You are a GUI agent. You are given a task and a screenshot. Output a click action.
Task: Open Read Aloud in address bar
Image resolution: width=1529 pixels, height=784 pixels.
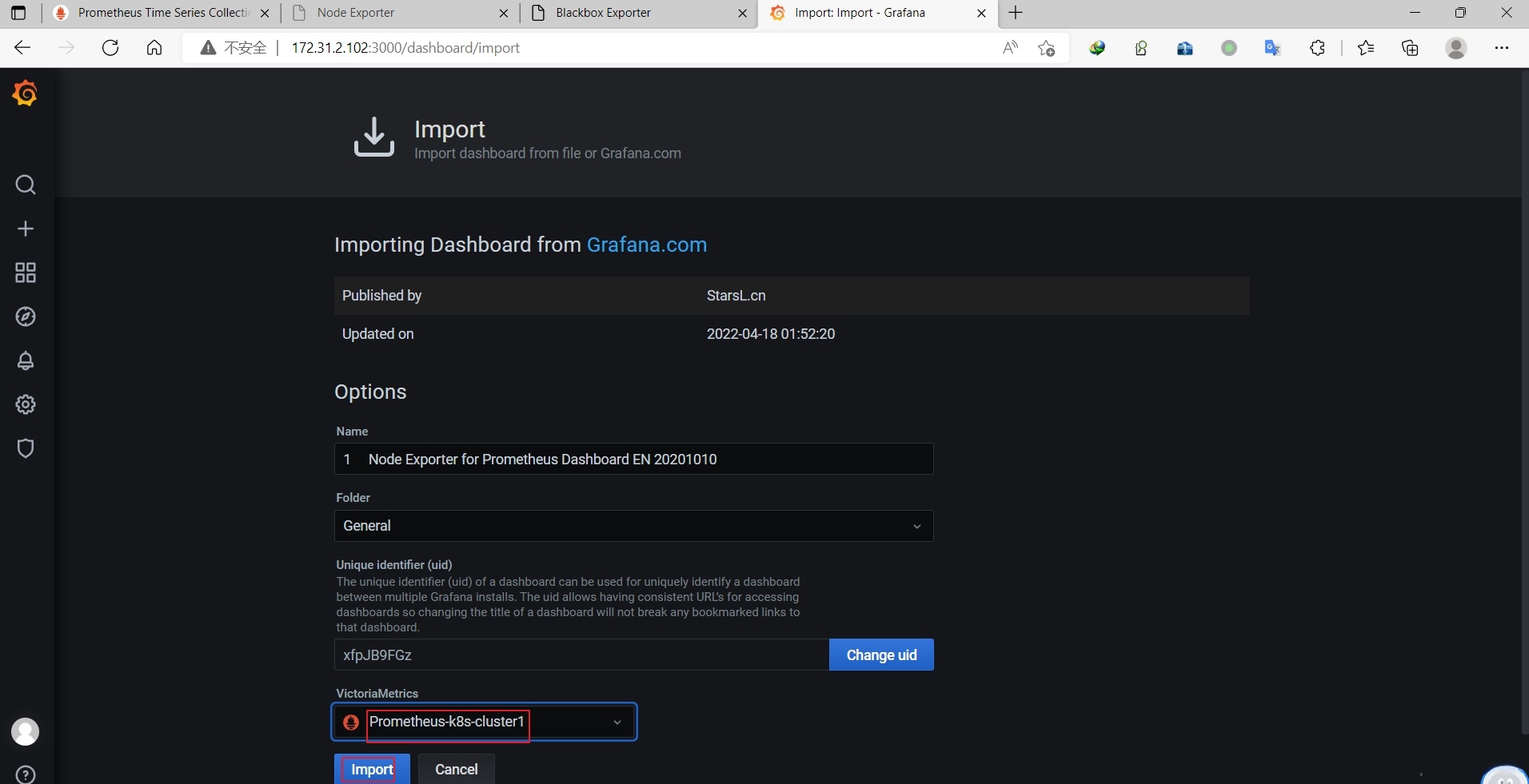point(1011,48)
